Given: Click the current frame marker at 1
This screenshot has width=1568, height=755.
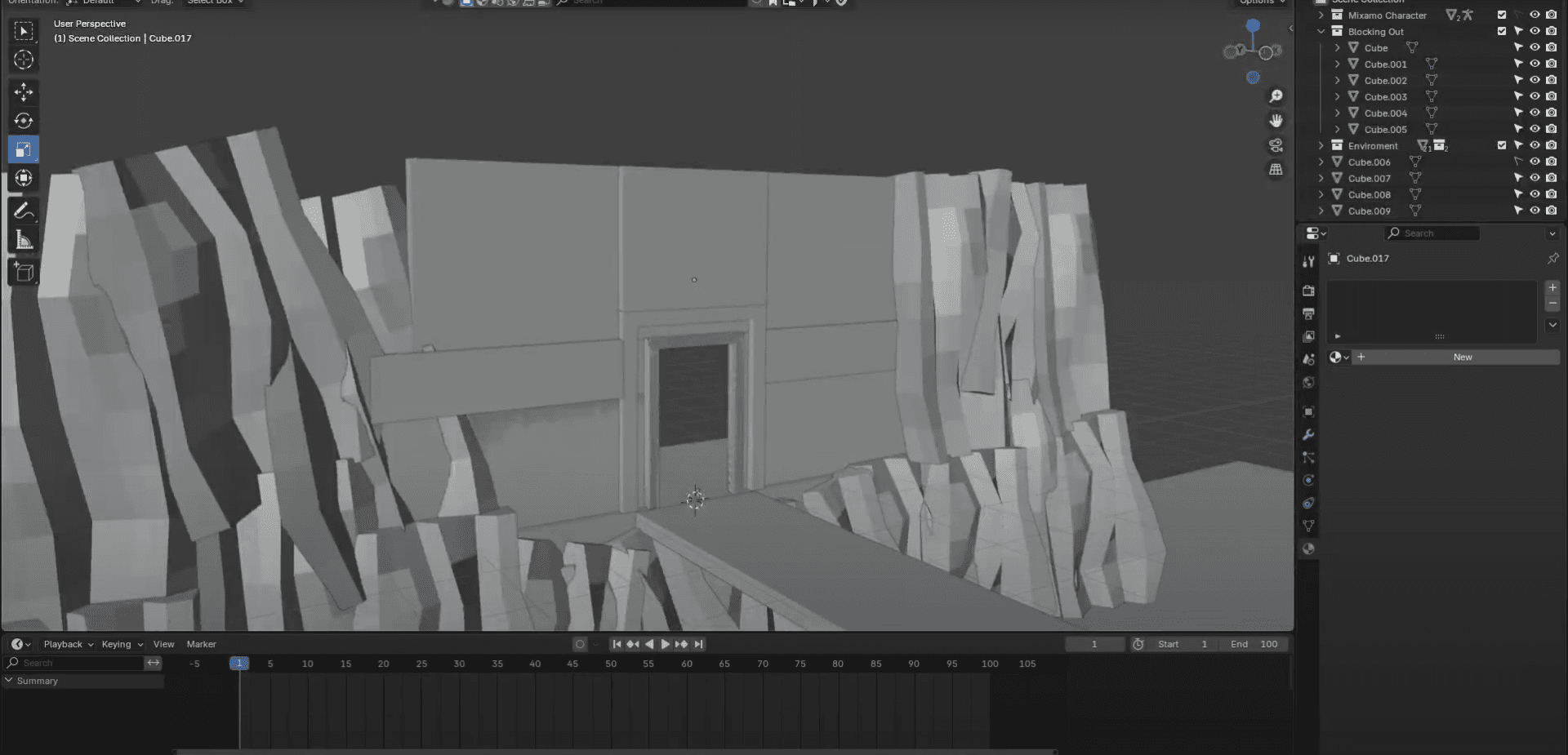Looking at the screenshot, I should click(239, 664).
